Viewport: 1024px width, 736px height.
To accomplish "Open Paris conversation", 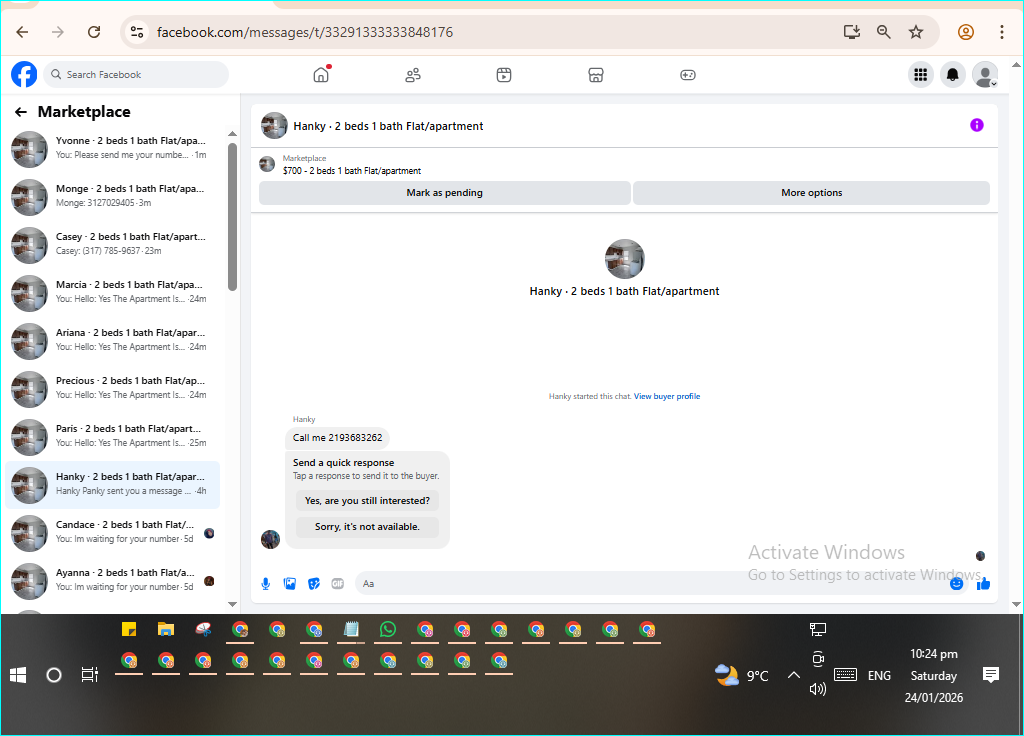I will tap(112, 436).
